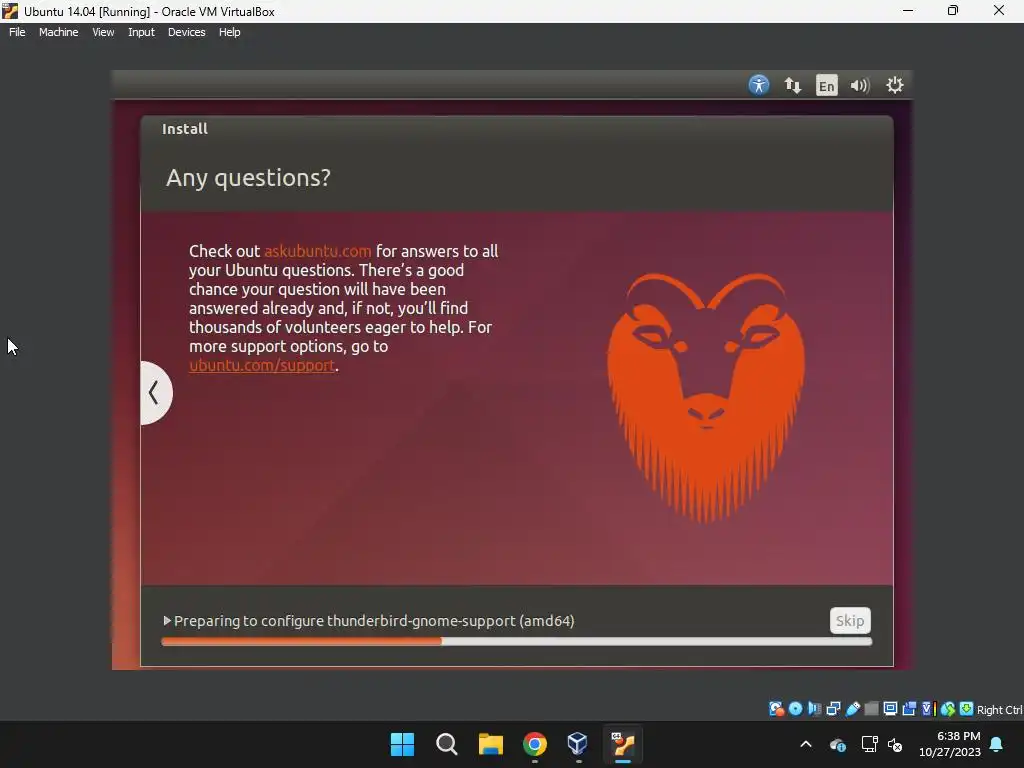Screen dimensions: 1024x768
Task: Click the orange goat mascot illustration
Action: [705, 397]
